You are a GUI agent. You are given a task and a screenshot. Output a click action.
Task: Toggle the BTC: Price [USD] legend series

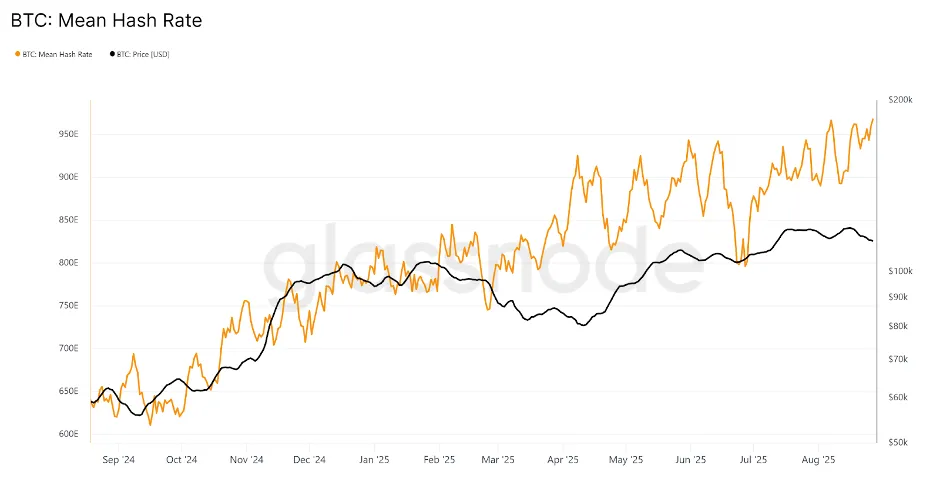click(143, 54)
